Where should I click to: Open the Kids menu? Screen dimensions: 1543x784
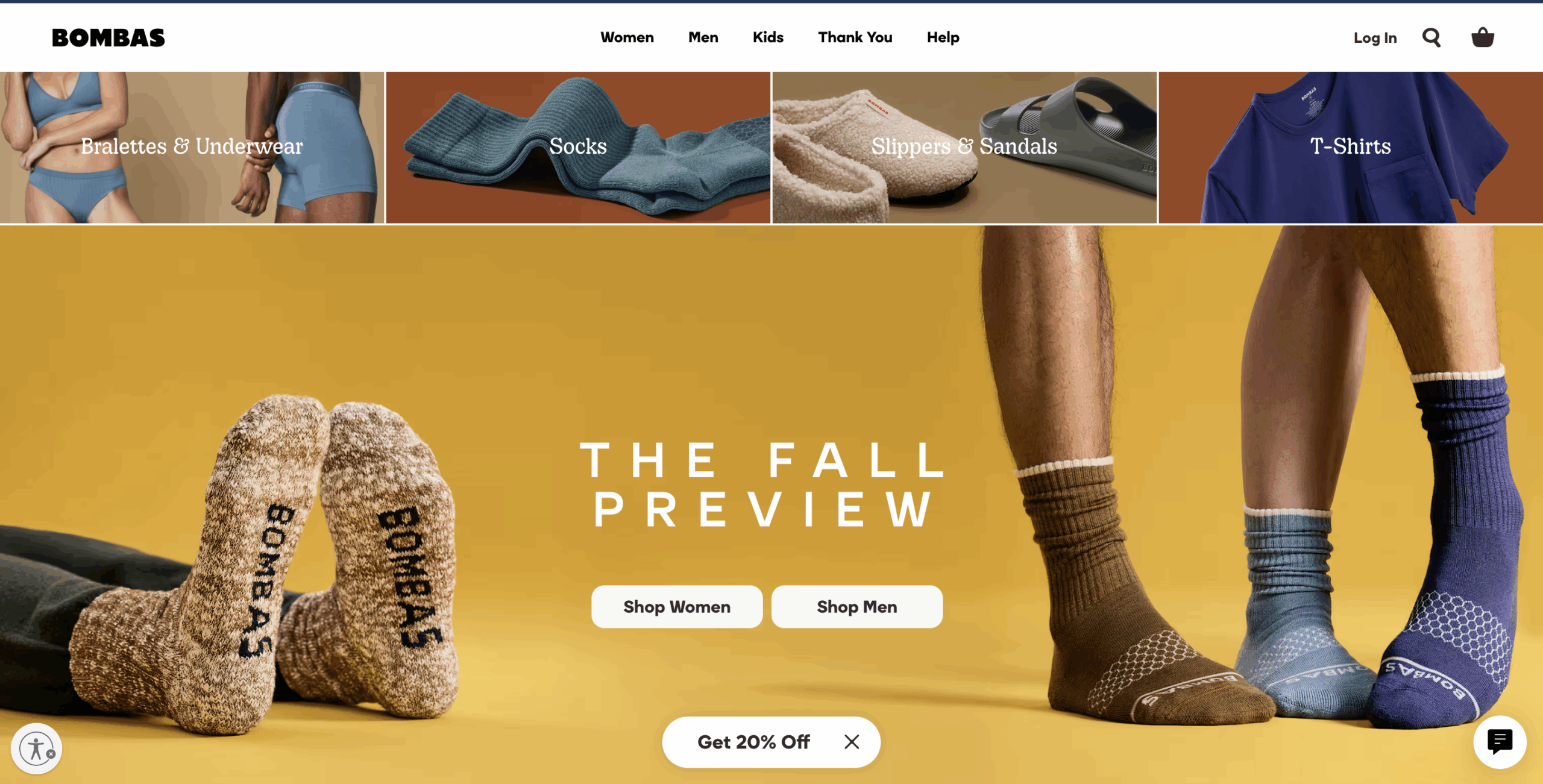tap(768, 37)
